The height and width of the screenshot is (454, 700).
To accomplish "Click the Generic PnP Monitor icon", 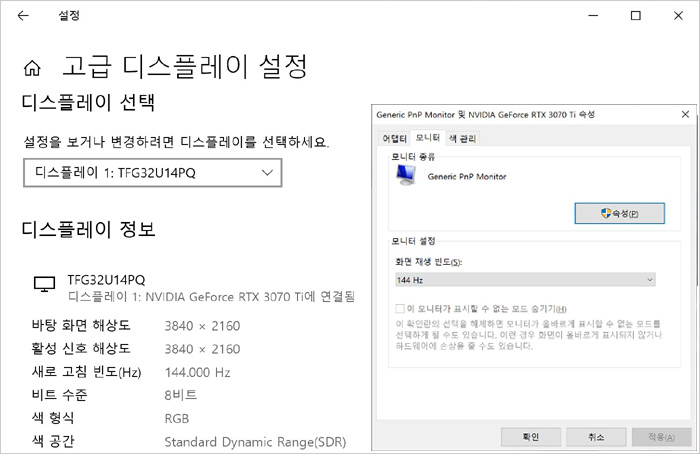I will [406, 176].
